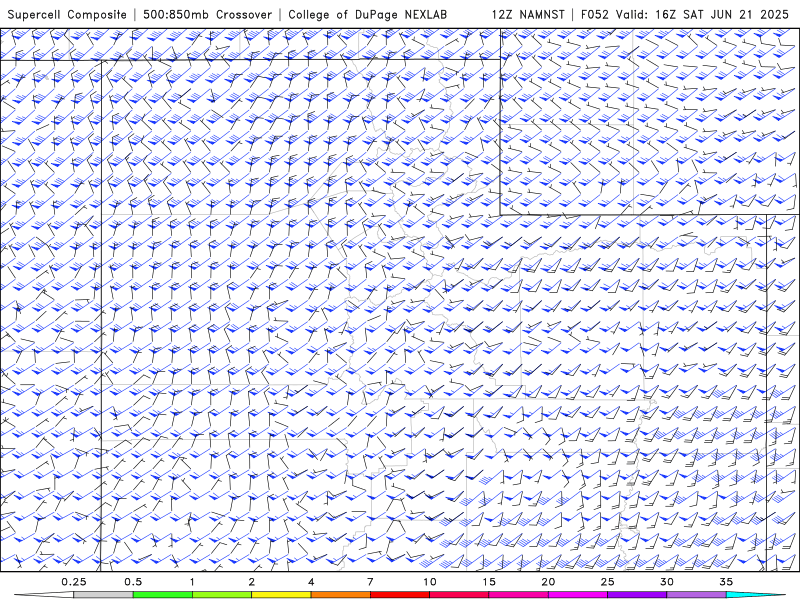Screen dimensions: 800x600
Task: Select the bright green 0.5–1 legend swatch
Action: point(162,595)
